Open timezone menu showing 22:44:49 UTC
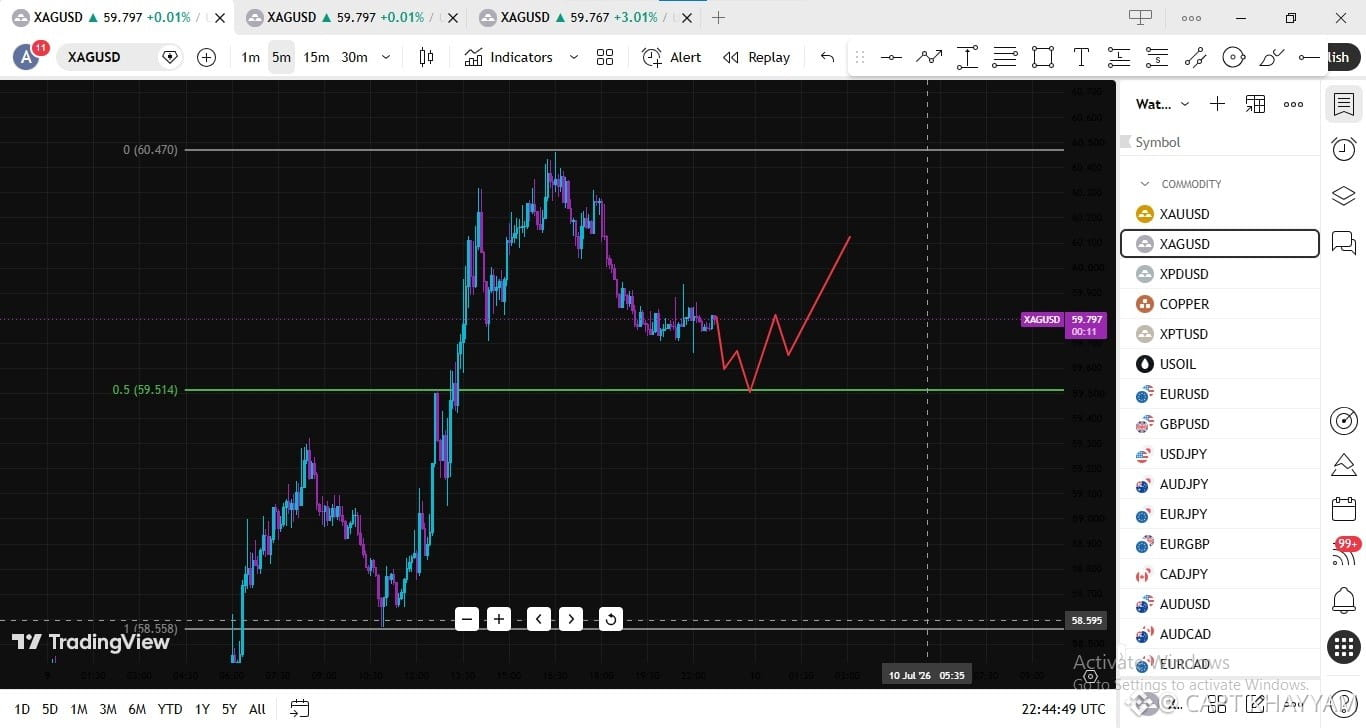Screen dimensions: 1366x728 [1063, 709]
